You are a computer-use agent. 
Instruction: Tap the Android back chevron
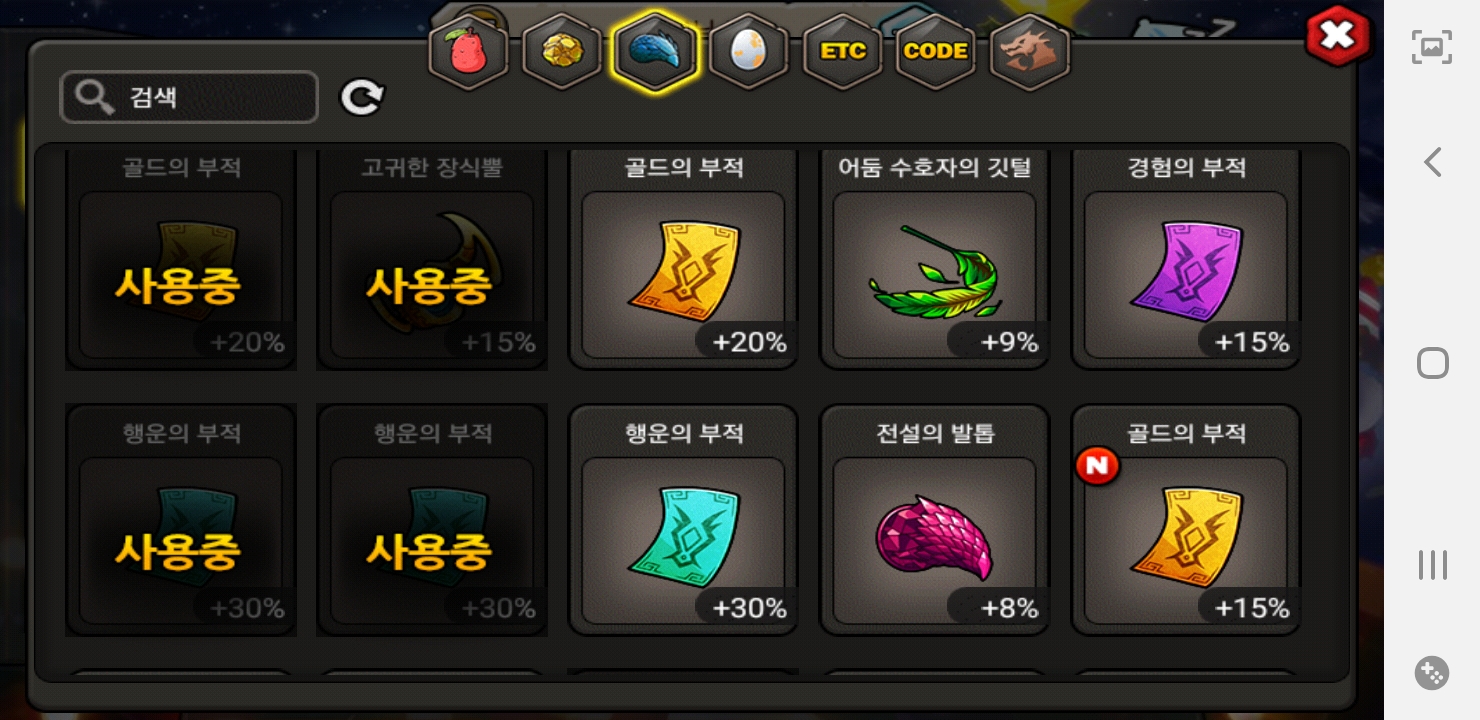tap(1432, 162)
